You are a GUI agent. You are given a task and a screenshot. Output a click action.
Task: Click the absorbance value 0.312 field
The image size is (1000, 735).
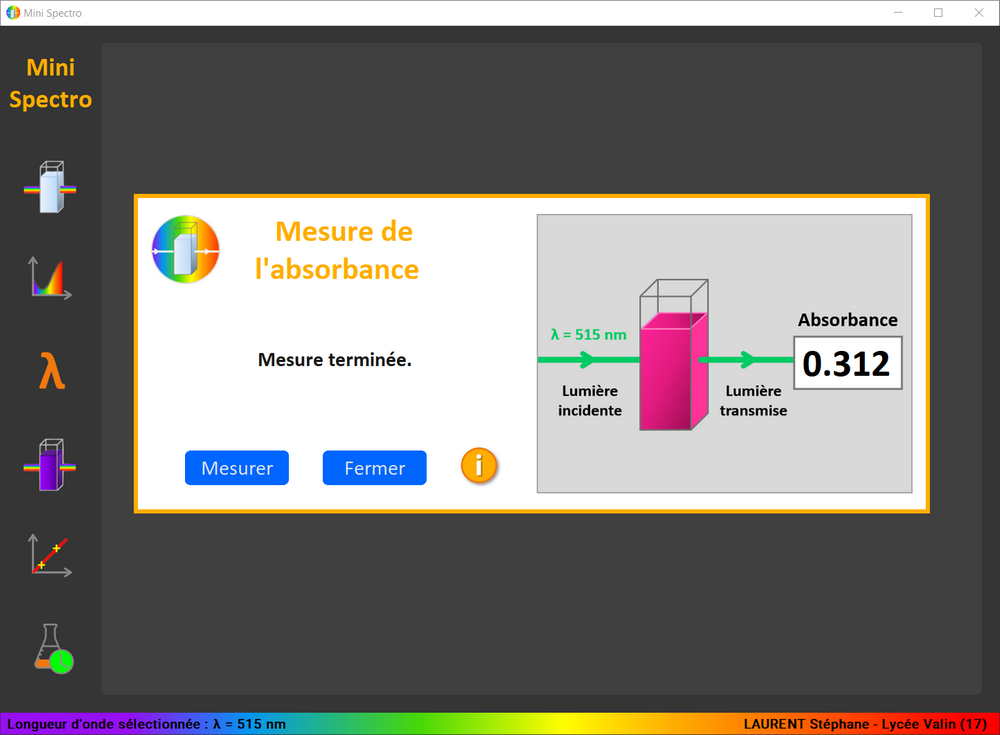click(x=848, y=363)
